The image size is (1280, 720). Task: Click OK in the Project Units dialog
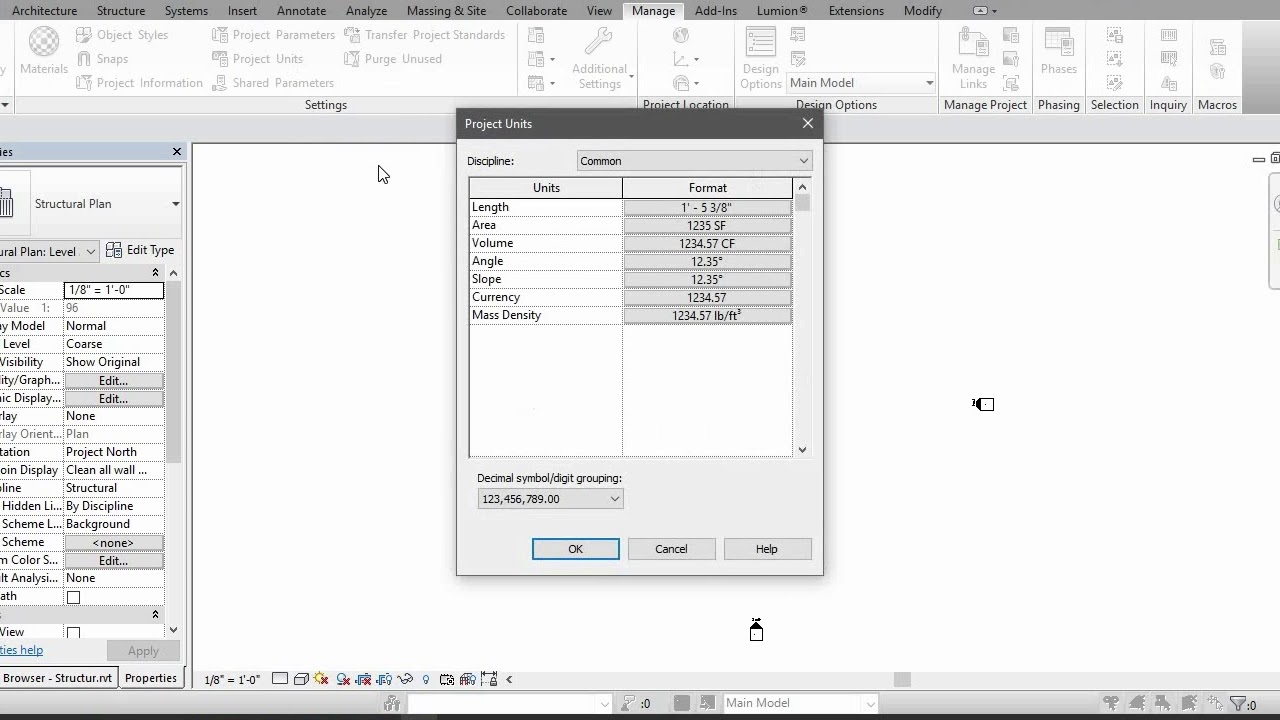(x=576, y=549)
